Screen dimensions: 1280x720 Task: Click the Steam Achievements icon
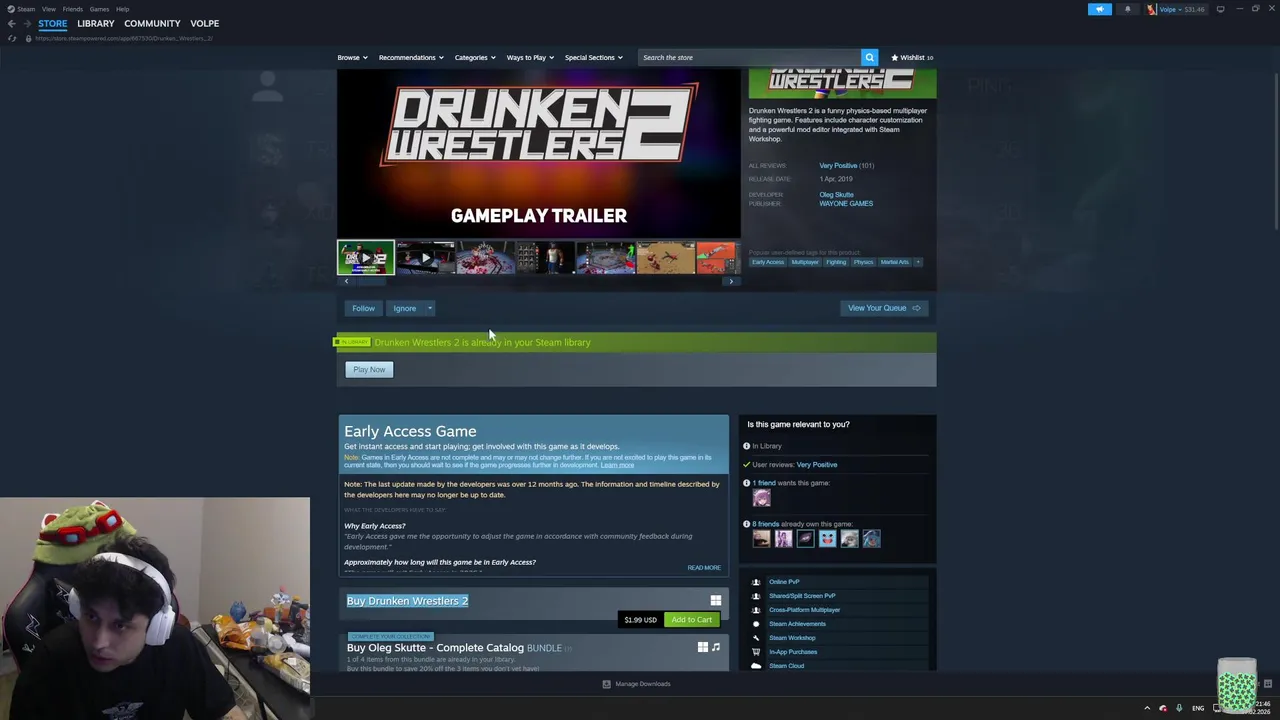pos(756,624)
